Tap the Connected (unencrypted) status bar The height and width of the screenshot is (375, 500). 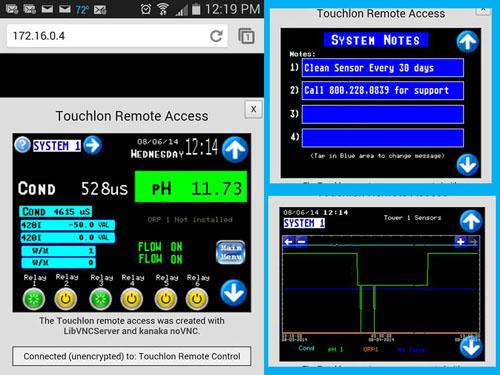coord(132,356)
